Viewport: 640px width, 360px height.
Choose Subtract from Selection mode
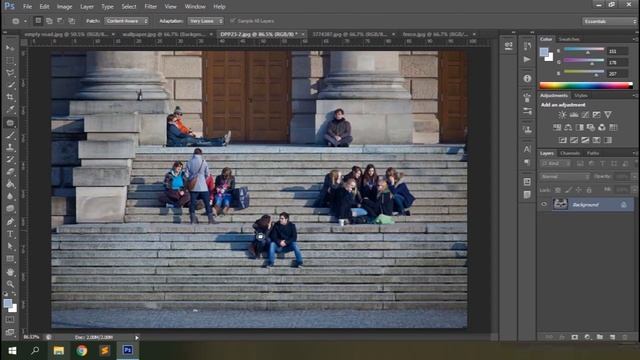[60, 21]
